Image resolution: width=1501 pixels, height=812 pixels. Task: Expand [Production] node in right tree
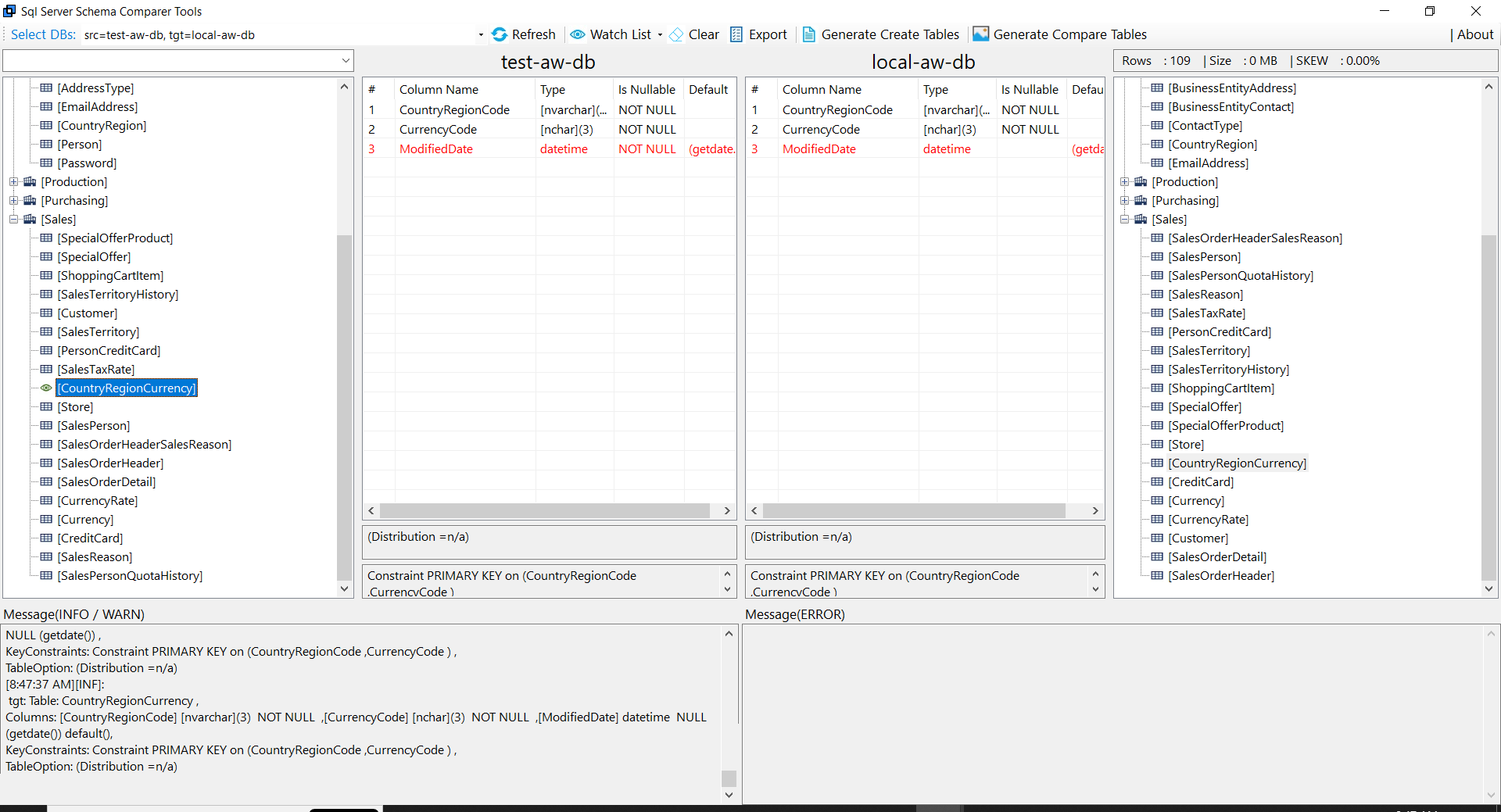[1124, 181]
